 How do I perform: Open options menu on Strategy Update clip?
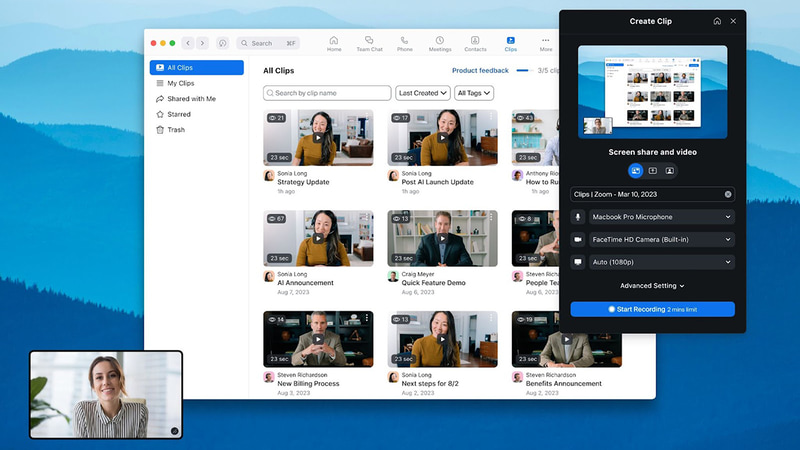point(367,118)
